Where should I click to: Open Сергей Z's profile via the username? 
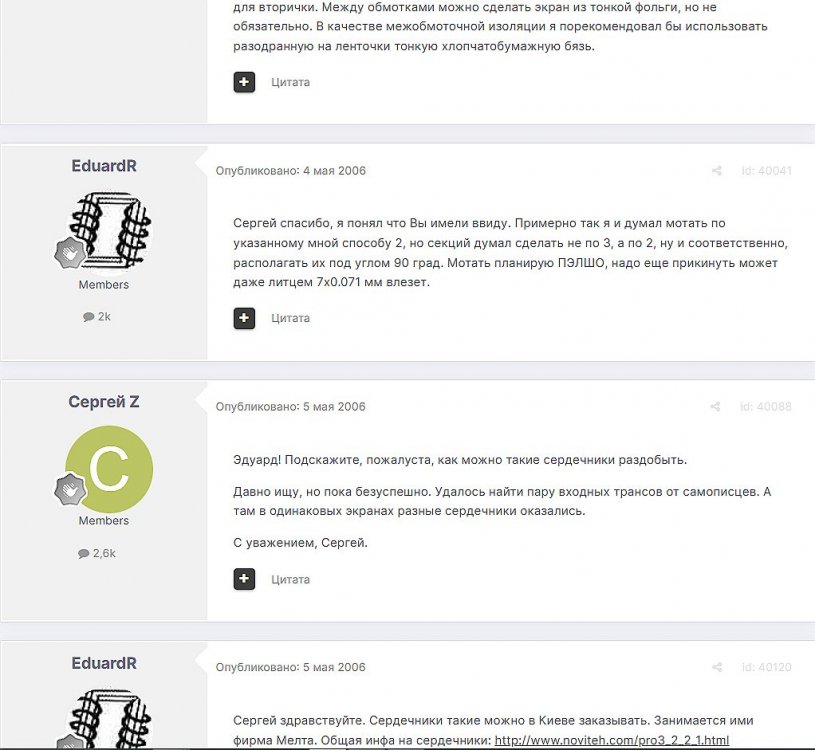pos(104,402)
